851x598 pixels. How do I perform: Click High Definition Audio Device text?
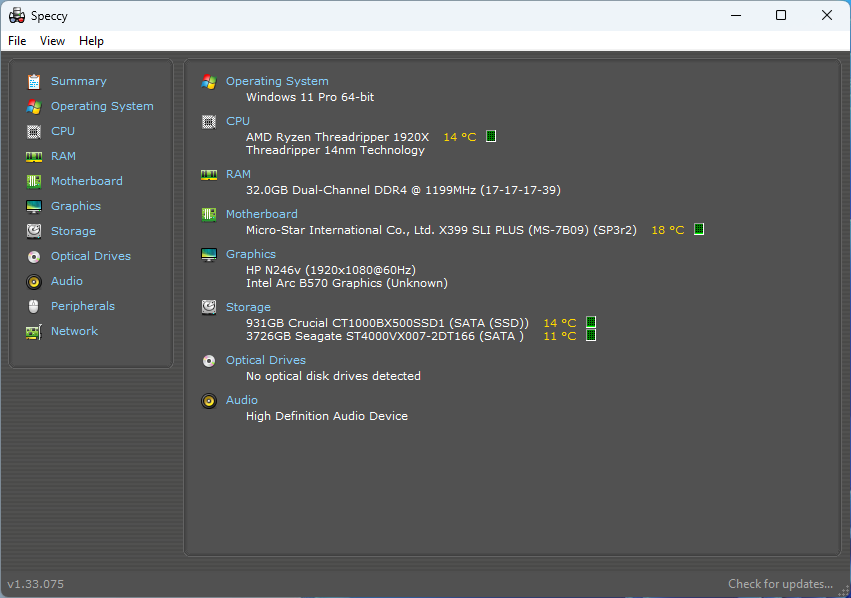coord(327,416)
